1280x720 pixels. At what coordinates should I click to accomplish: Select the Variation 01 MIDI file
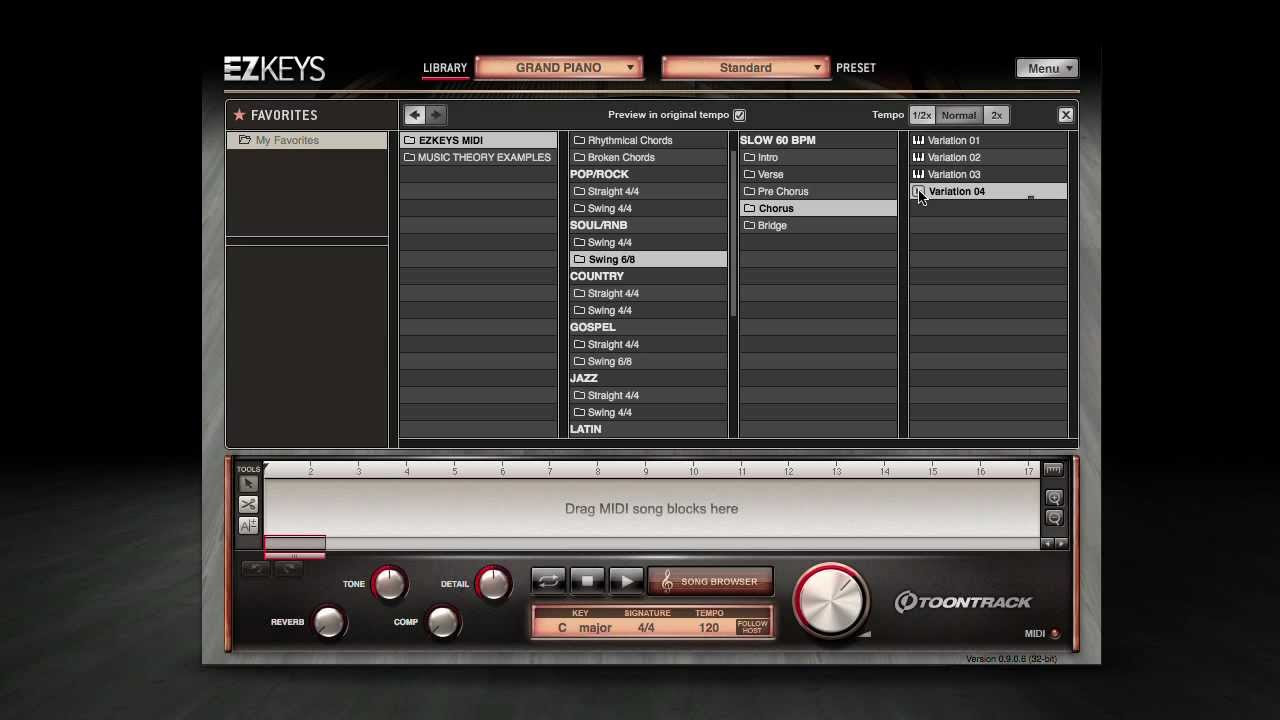(988, 140)
